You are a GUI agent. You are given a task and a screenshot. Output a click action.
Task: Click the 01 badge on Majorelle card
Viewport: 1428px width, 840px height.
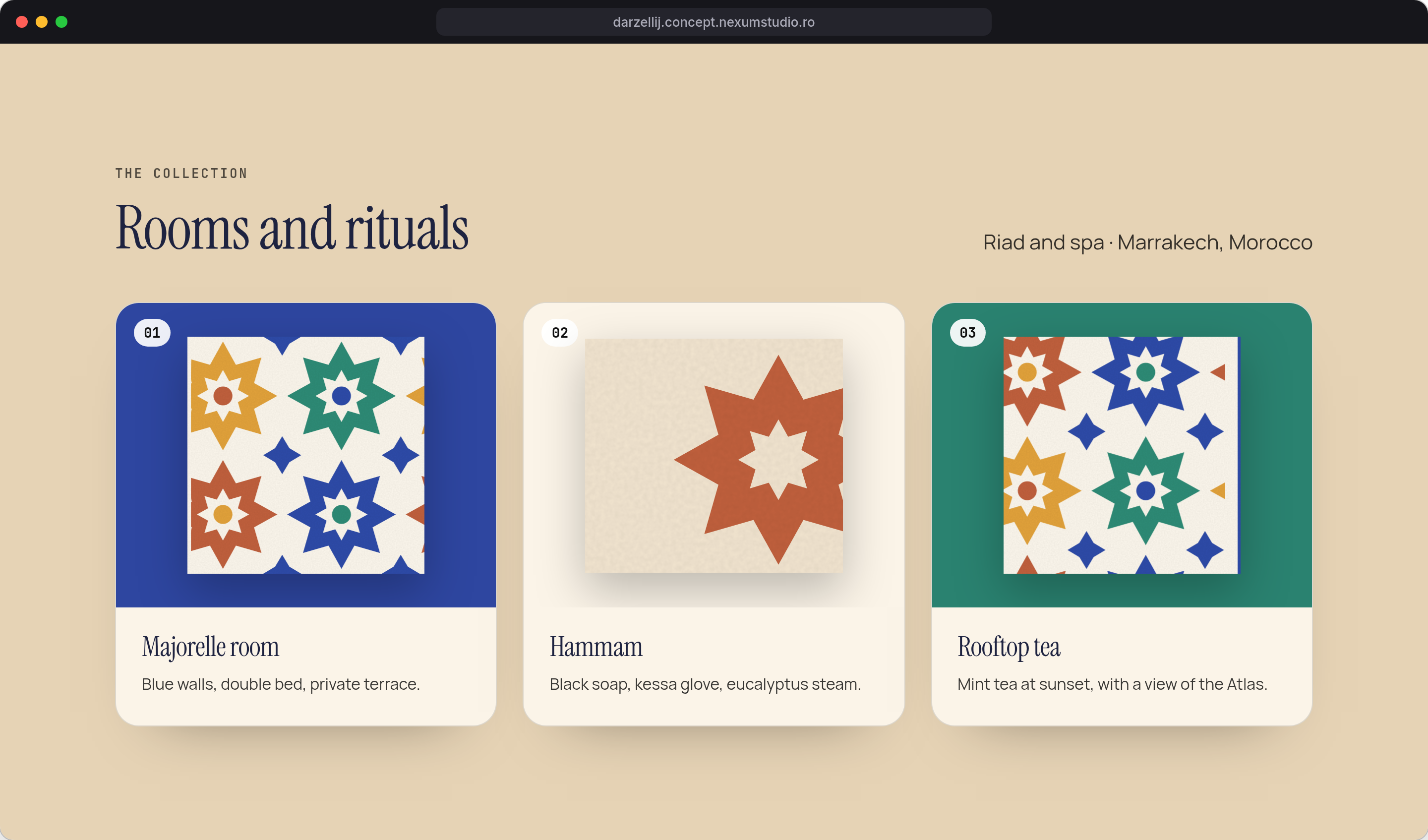coord(152,333)
